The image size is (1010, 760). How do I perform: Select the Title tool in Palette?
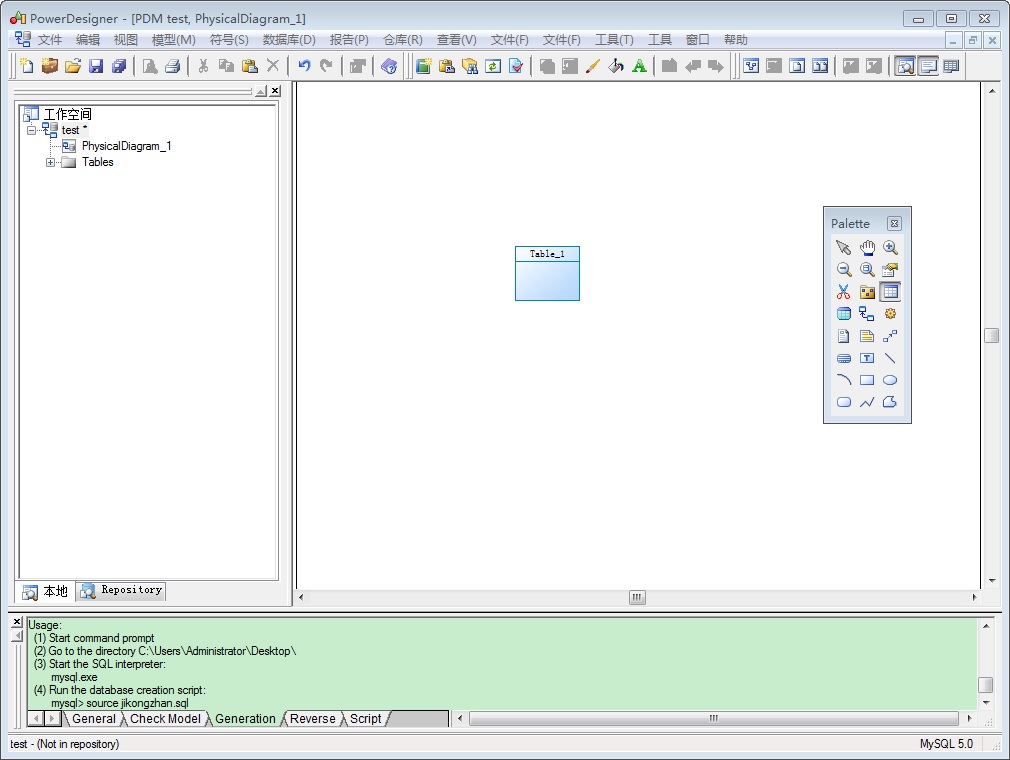coord(843,358)
